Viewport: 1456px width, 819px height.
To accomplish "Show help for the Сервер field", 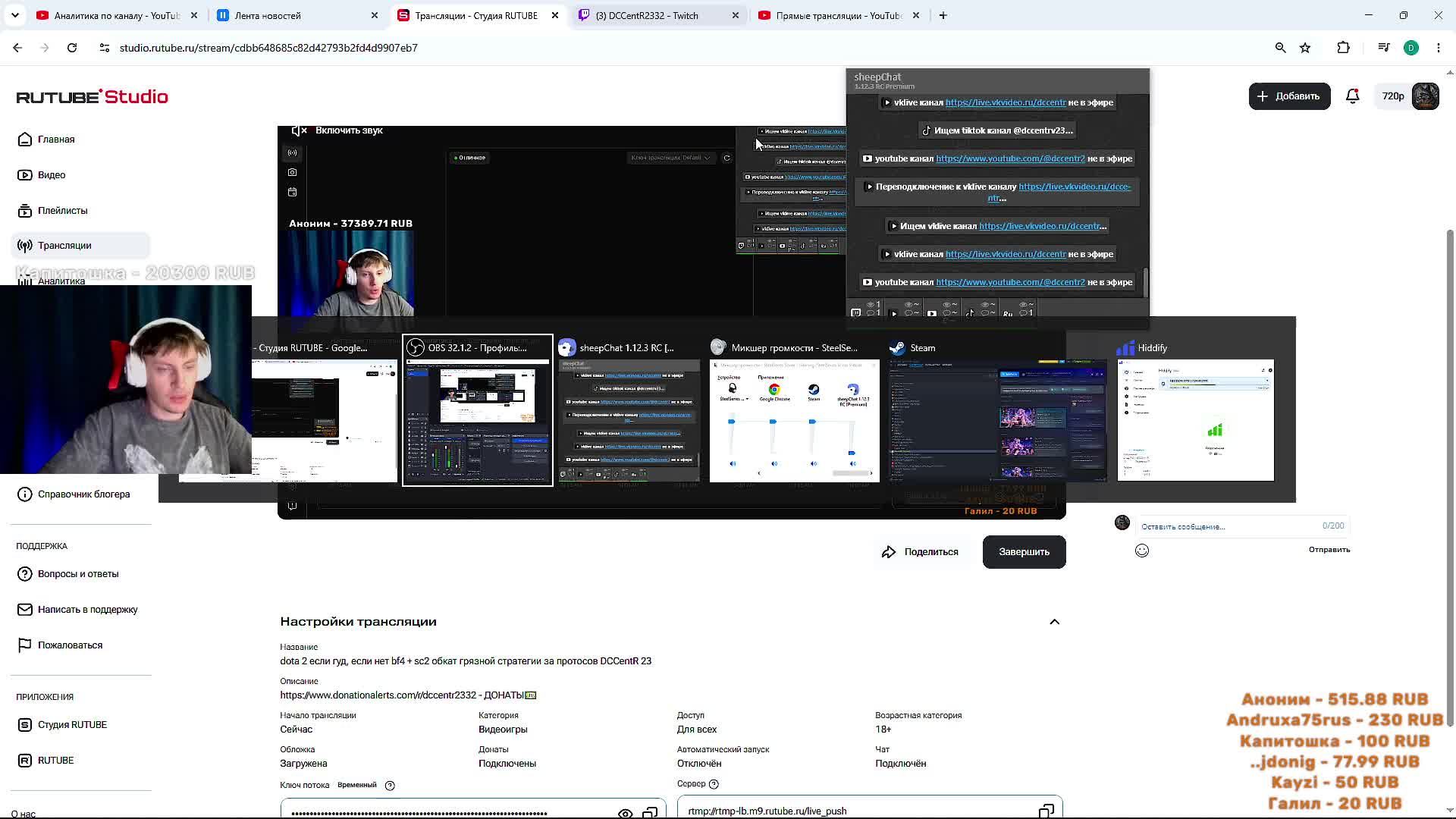I will point(714,784).
